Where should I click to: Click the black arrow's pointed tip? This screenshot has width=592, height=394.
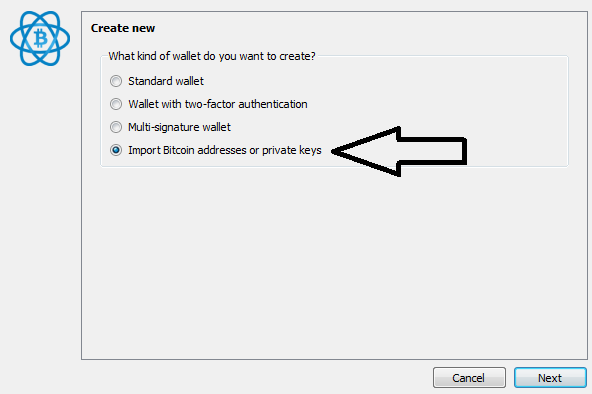[x=335, y=151]
